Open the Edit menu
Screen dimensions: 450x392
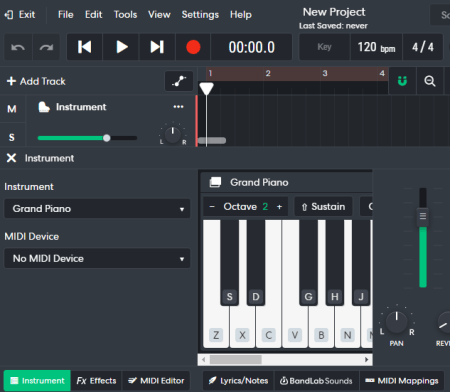93,15
